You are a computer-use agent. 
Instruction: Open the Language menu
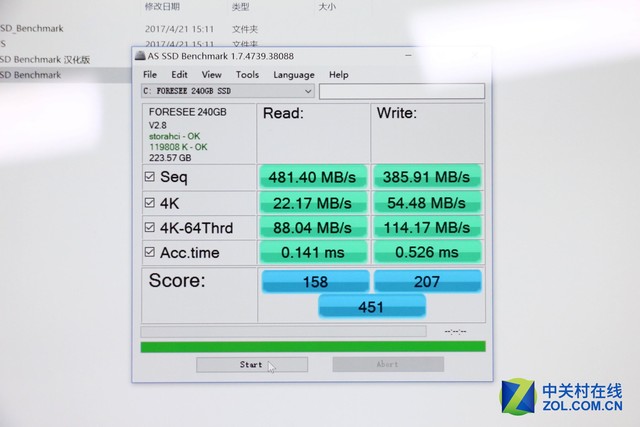click(294, 75)
